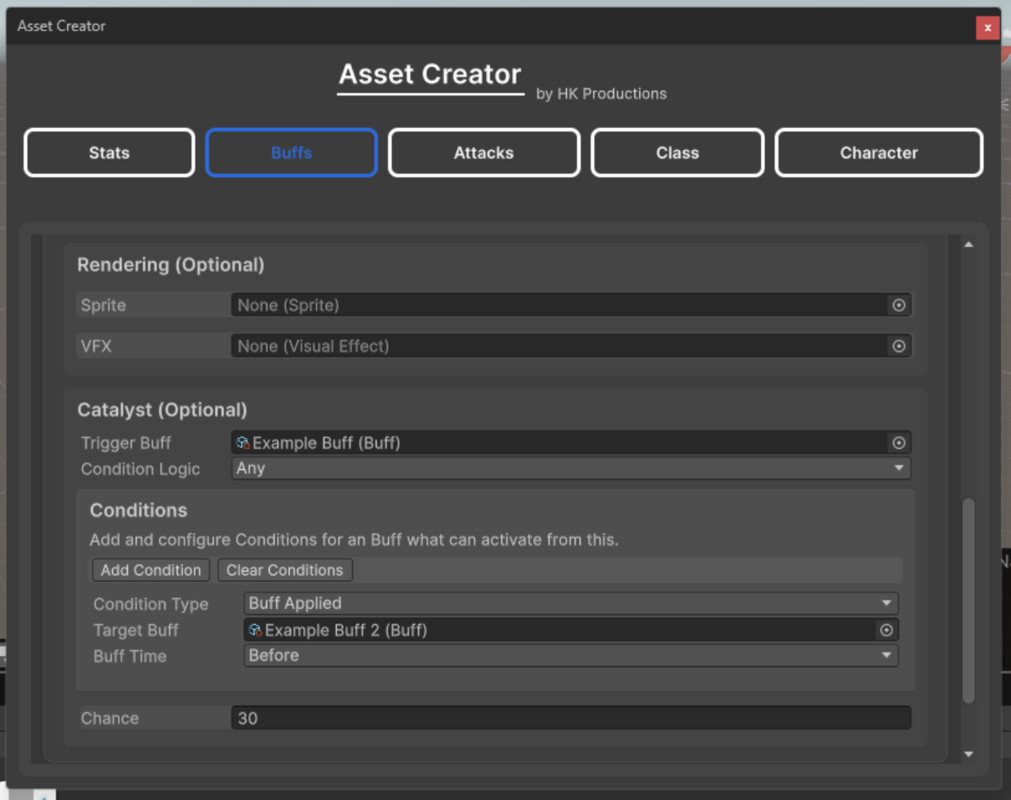Click the Example Buff 2 asset icon
This screenshot has height=800, width=1011.
tap(256, 630)
